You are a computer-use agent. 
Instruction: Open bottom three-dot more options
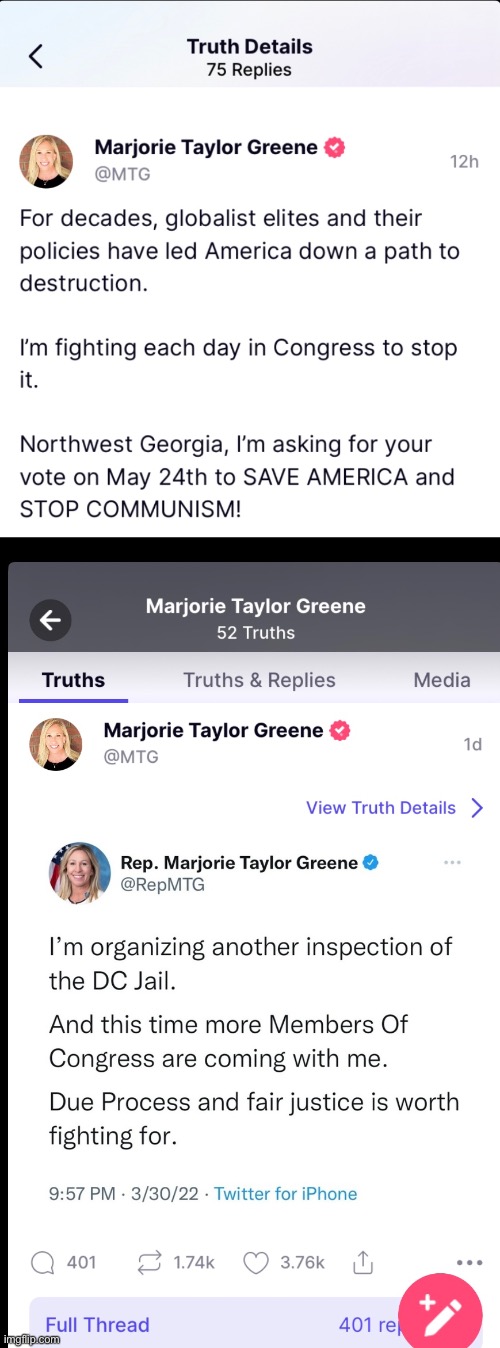[x=470, y=1262]
